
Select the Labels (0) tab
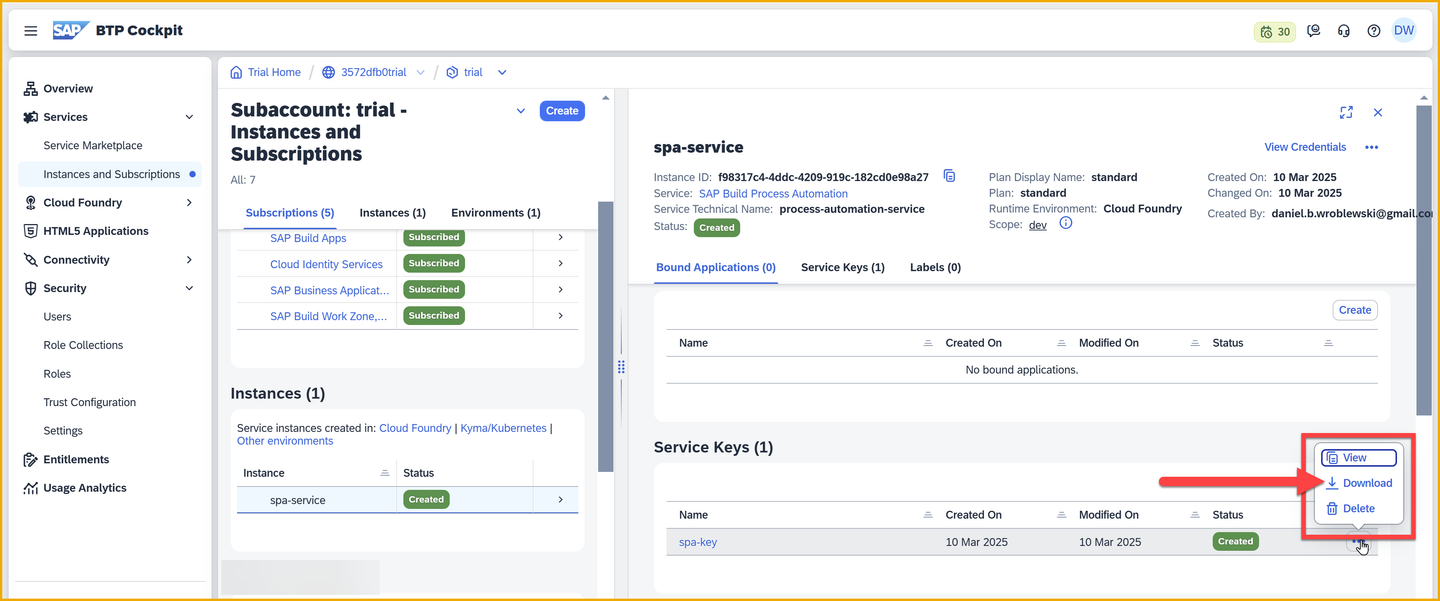935,268
